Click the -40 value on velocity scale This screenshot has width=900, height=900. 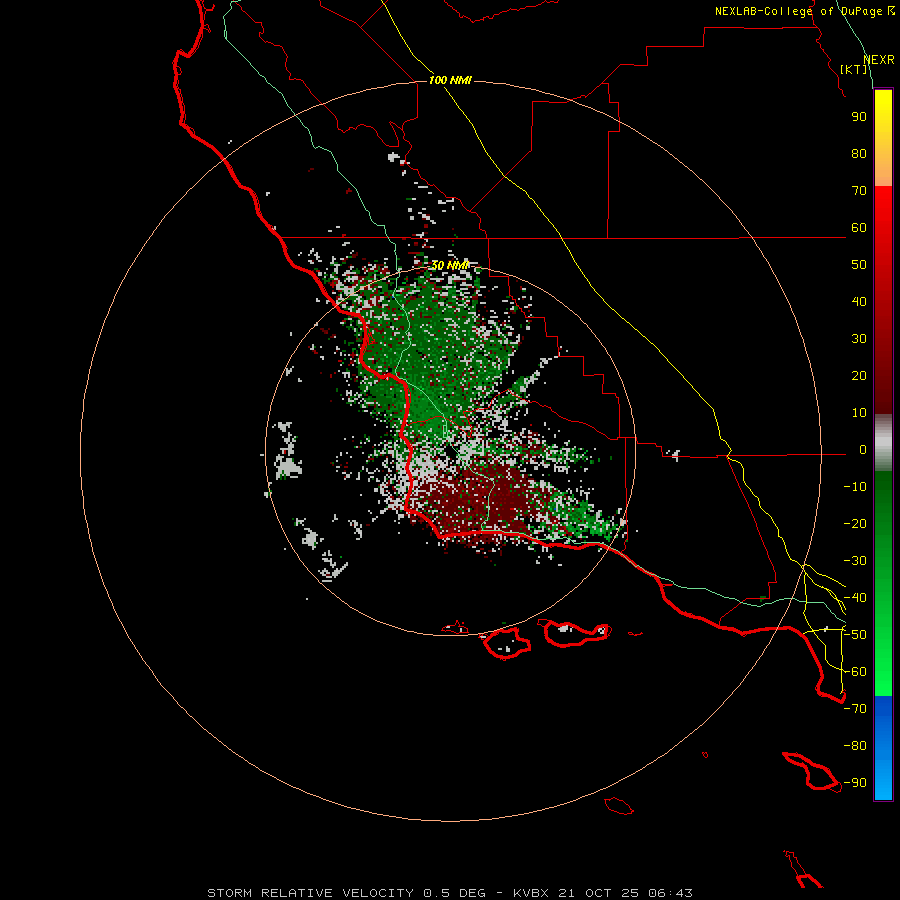(x=855, y=598)
